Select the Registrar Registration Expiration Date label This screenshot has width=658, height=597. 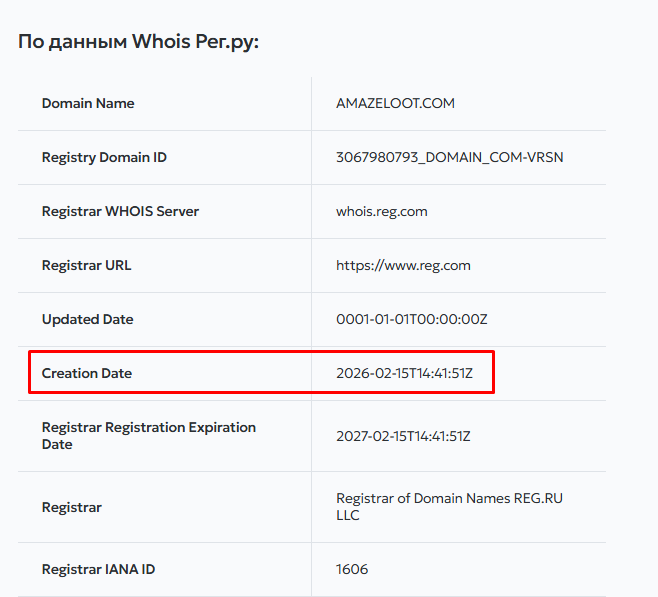(x=149, y=436)
